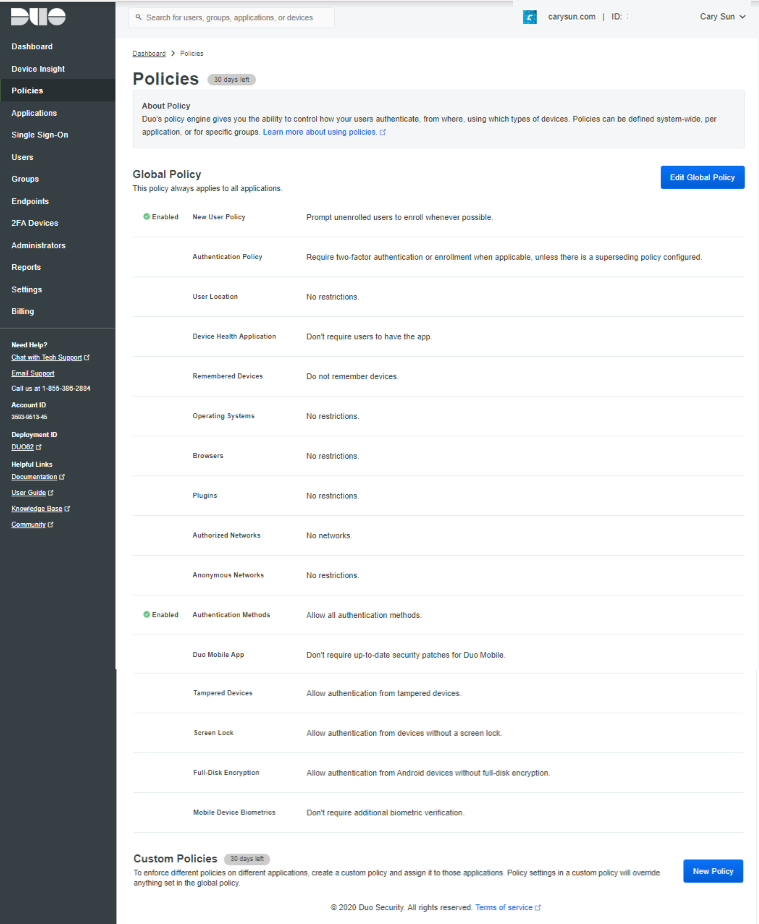Click Device Health Application label
Viewport: 759px width, 924px height.
[x=234, y=336]
